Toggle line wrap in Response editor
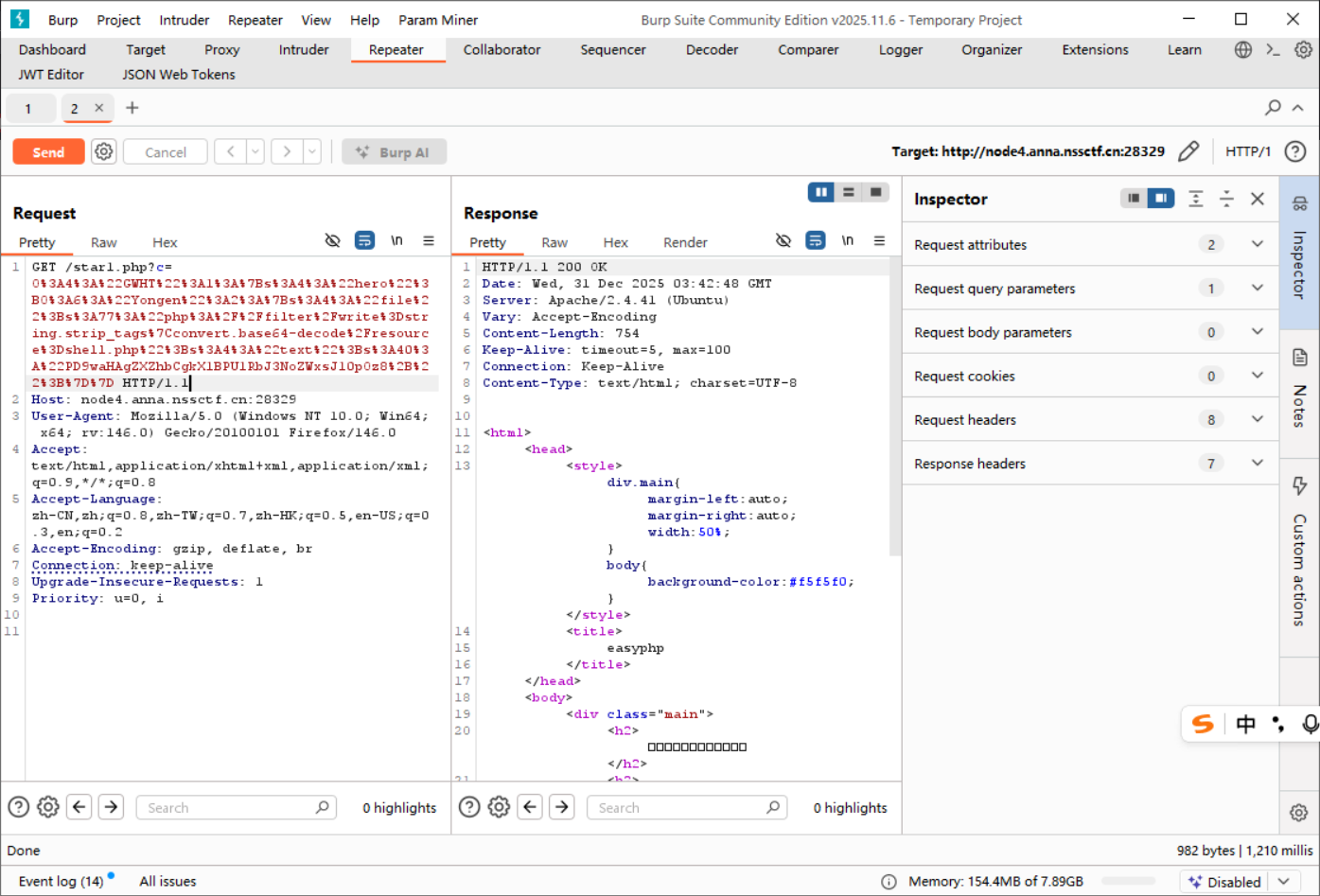1320x896 pixels. [x=815, y=241]
